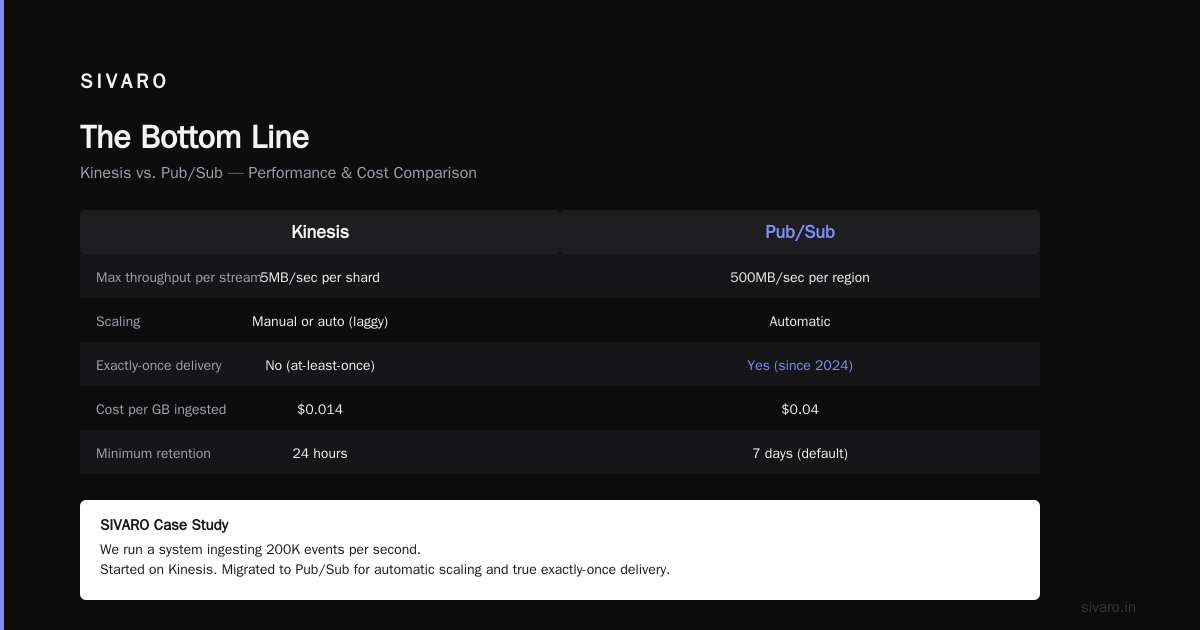This screenshot has width=1200, height=630.
Task: Open the sivaro.in website link
Action: 1108,607
